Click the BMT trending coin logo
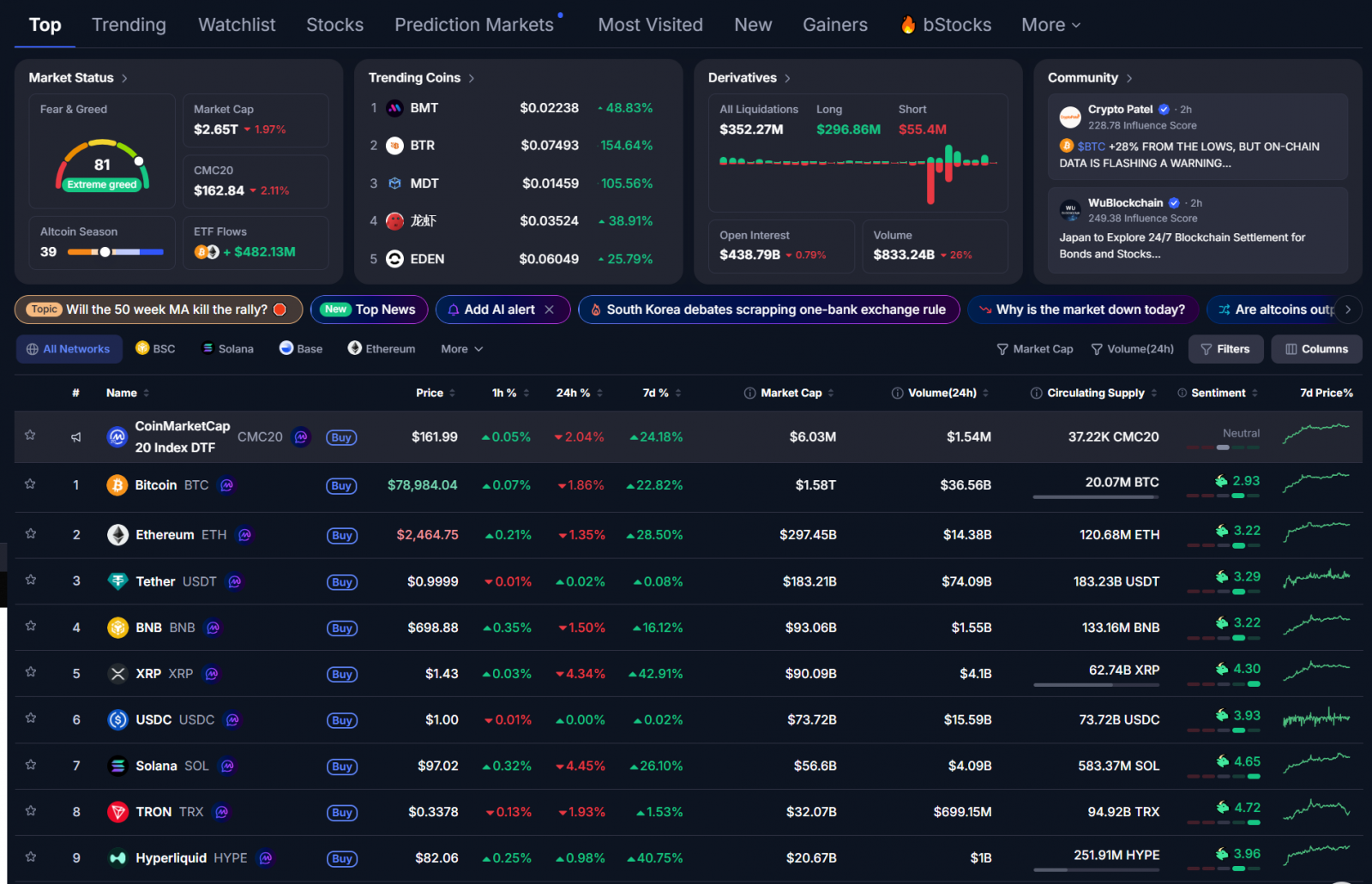Viewport: 1372px width, 884px height. click(394, 108)
